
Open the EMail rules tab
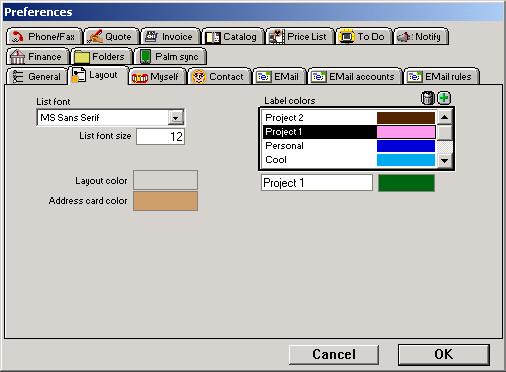click(442, 76)
